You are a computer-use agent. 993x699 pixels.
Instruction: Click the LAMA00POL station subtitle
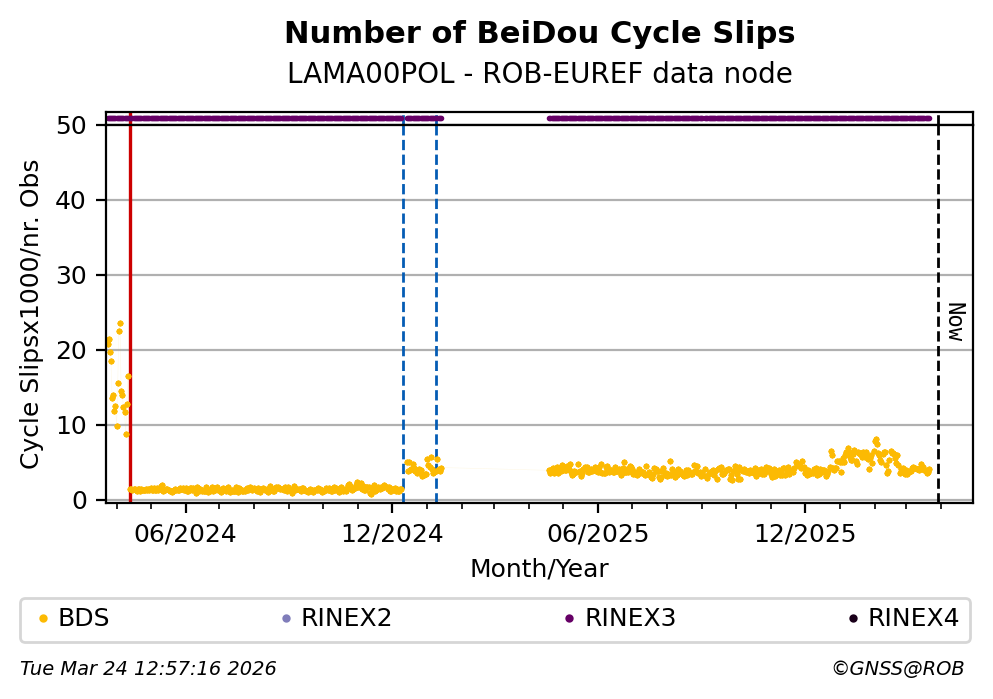[x=539, y=74]
